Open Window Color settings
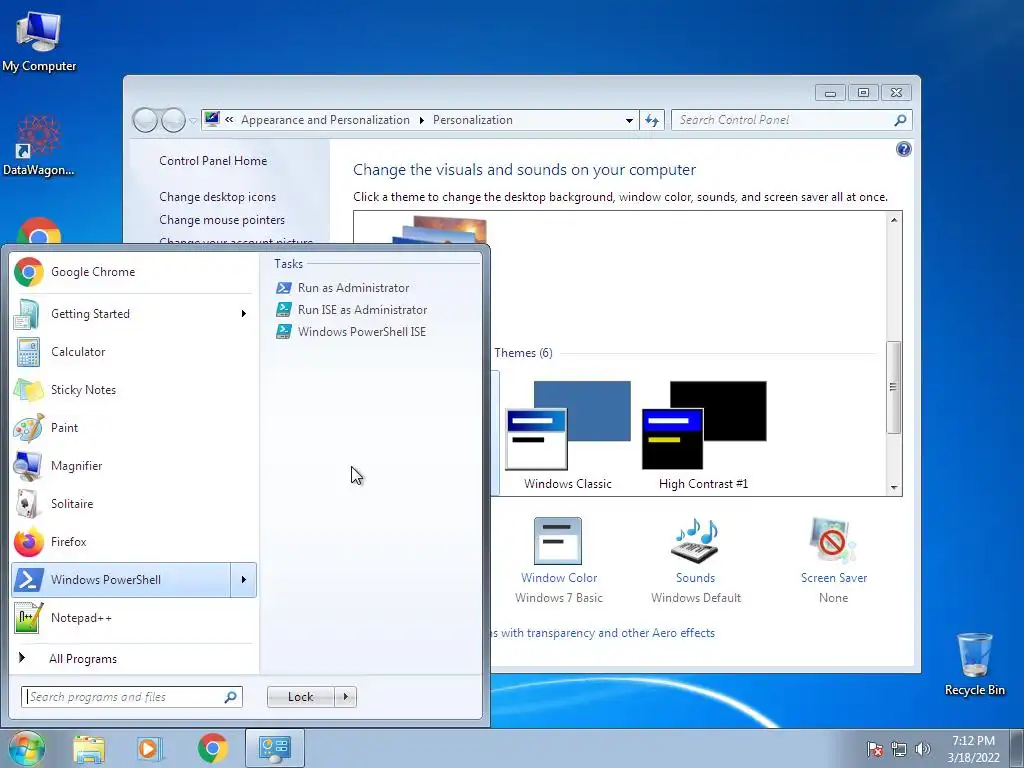1024x768 pixels. 558,561
